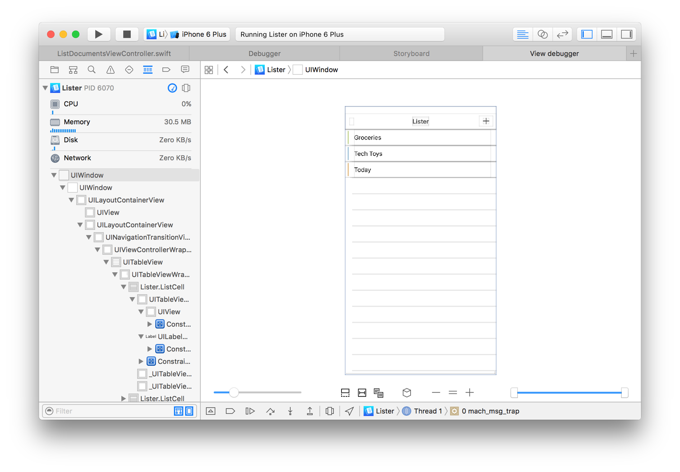
Task: Switch to ListDocumentsViewController.swift tab
Action: [114, 53]
